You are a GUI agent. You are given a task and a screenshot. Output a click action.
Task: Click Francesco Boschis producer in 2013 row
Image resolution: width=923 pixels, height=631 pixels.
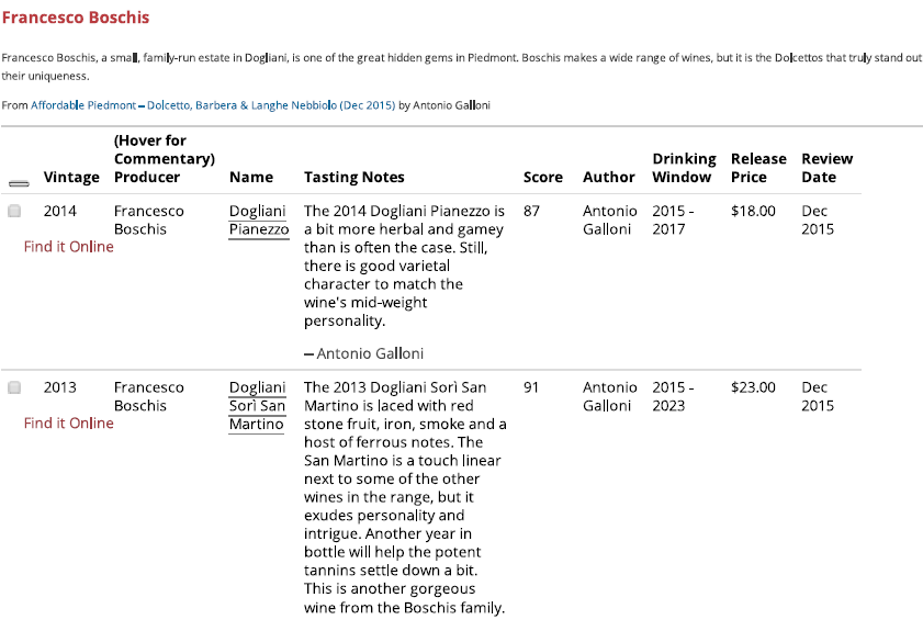148,396
